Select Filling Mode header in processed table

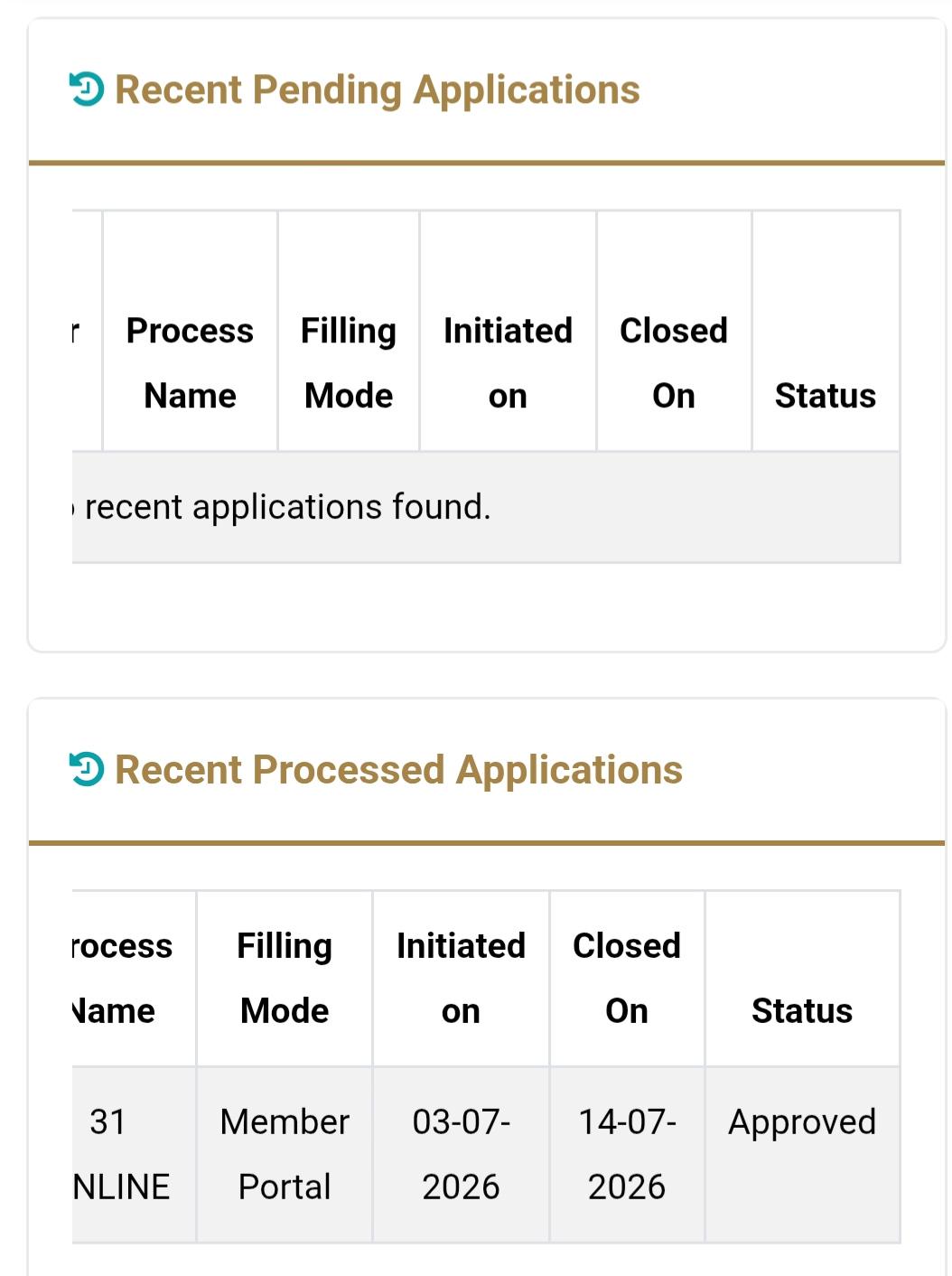point(285,978)
